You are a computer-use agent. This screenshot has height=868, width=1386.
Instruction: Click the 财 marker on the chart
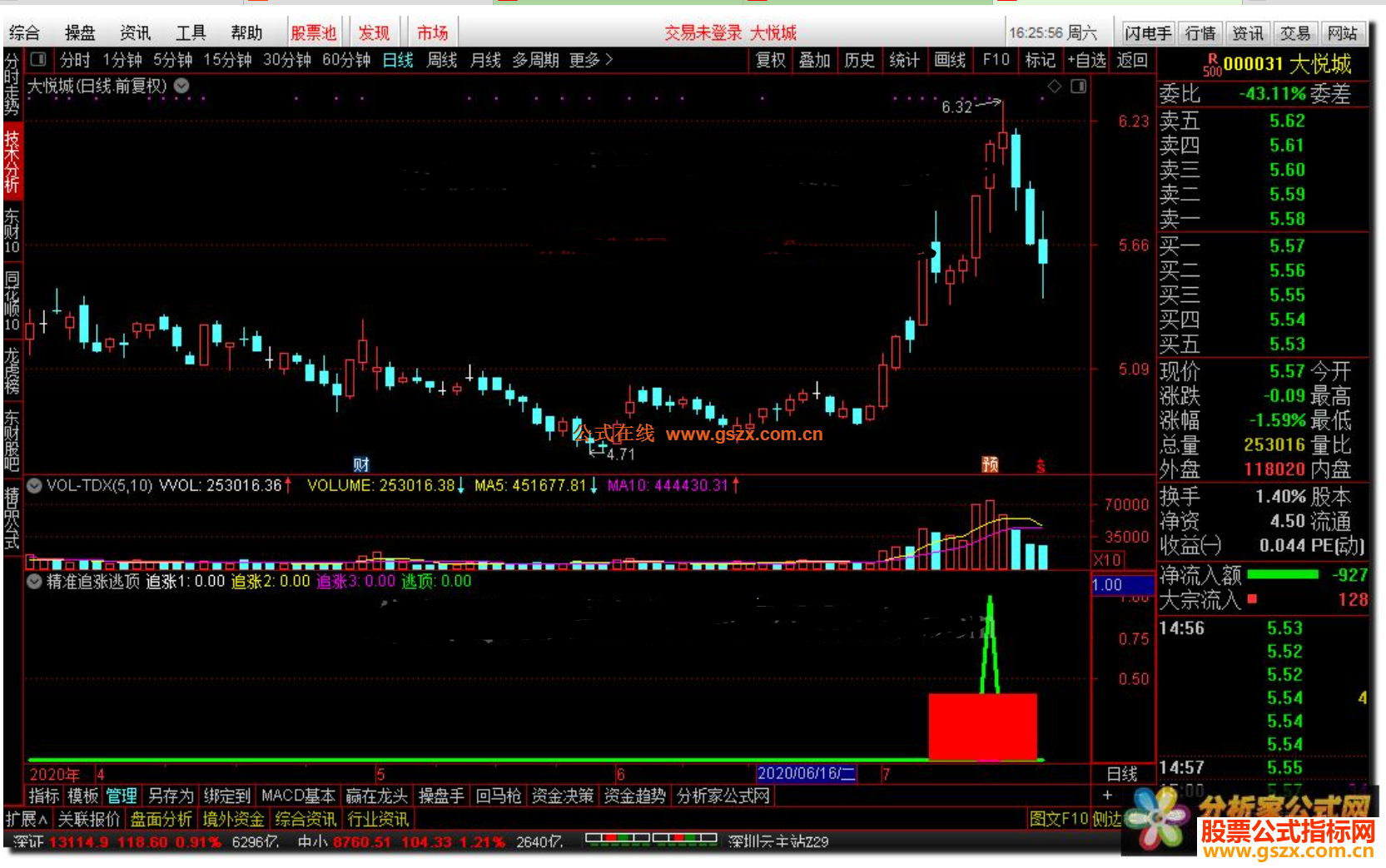coord(361,464)
